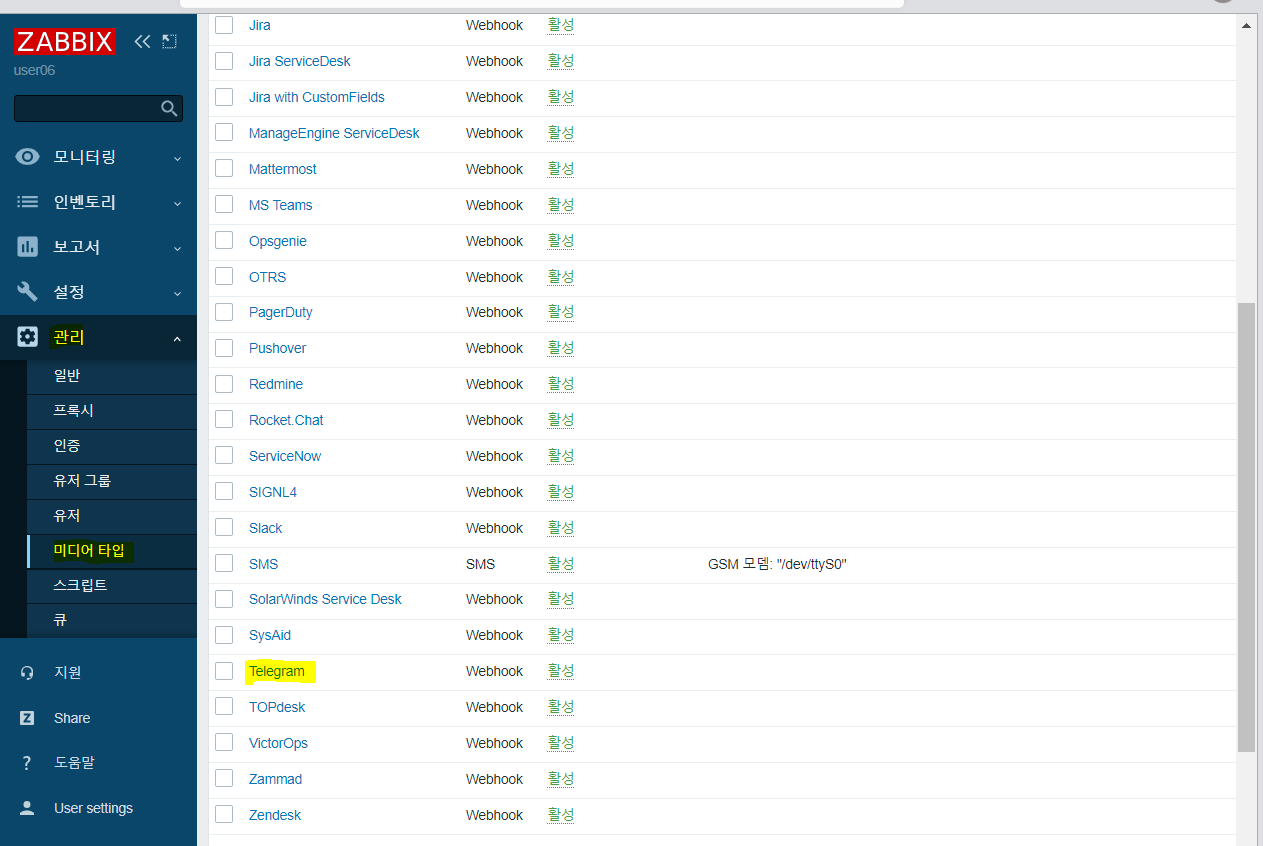
Task: Select the MS Teams checkbox
Action: pyautogui.click(x=224, y=204)
